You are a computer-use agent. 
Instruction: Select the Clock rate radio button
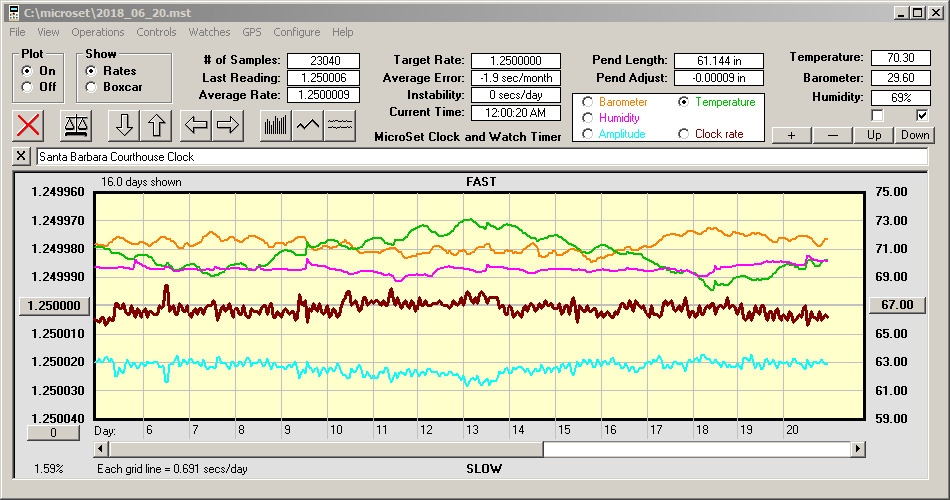coord(684,134)
